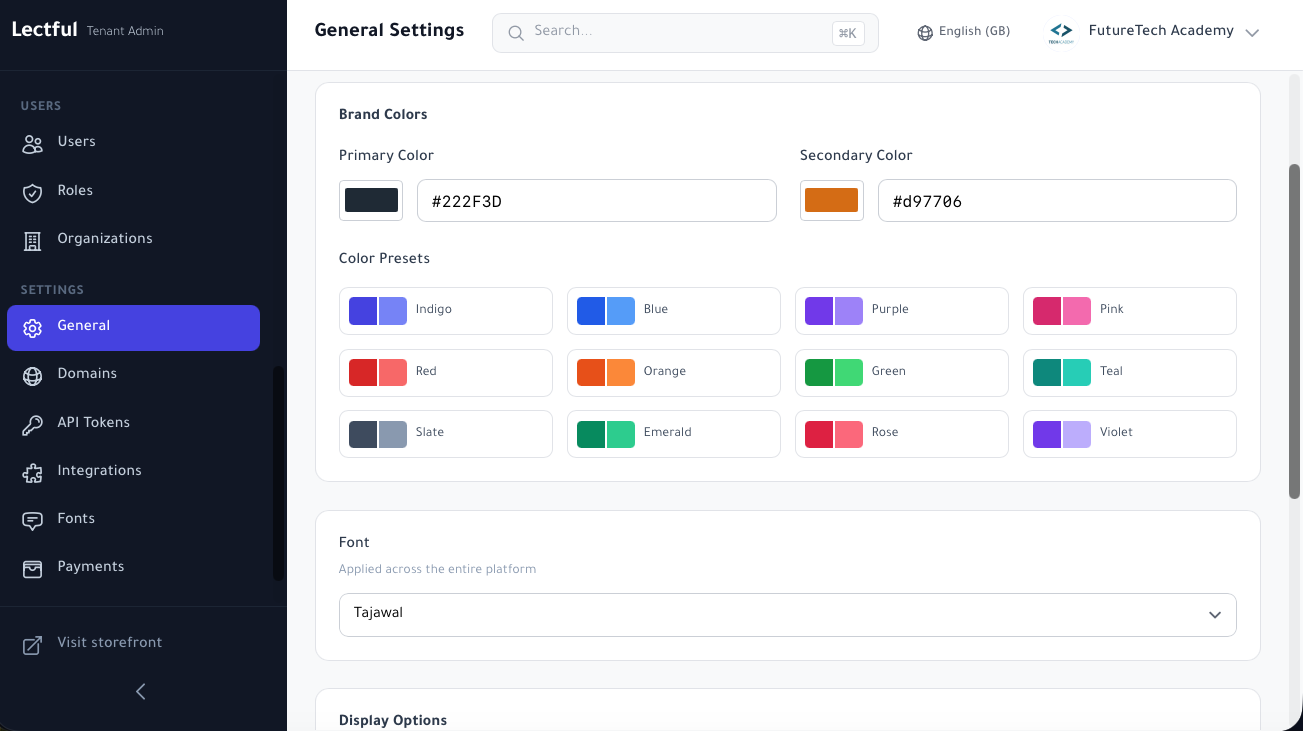Select the Purple color preset
The width and height of the screenshot is (1303, 731).
(x=902, y=310)
